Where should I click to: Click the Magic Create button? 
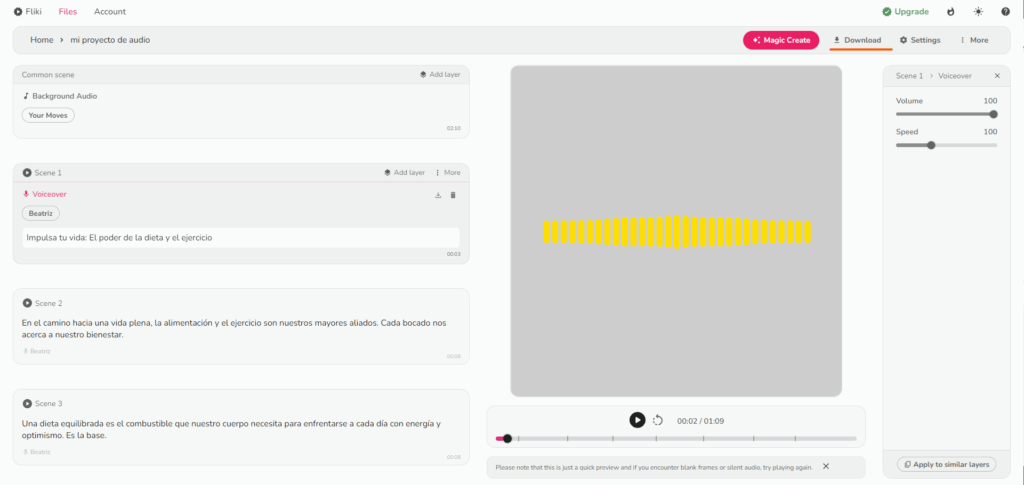point(780,40)
